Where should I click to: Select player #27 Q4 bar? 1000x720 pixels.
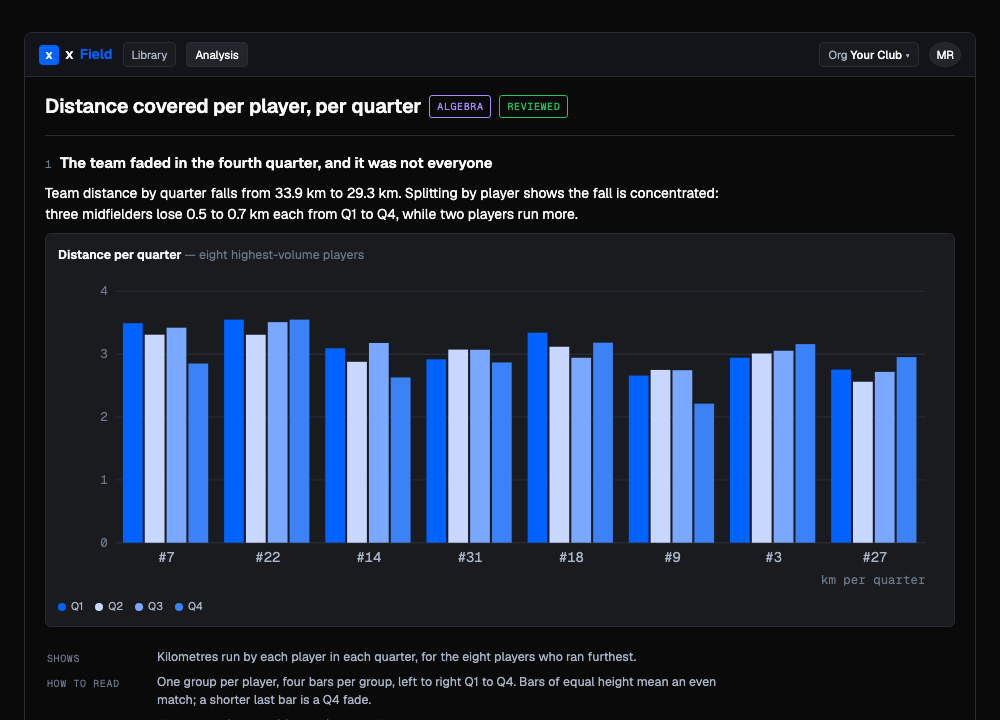click(906, 450)
